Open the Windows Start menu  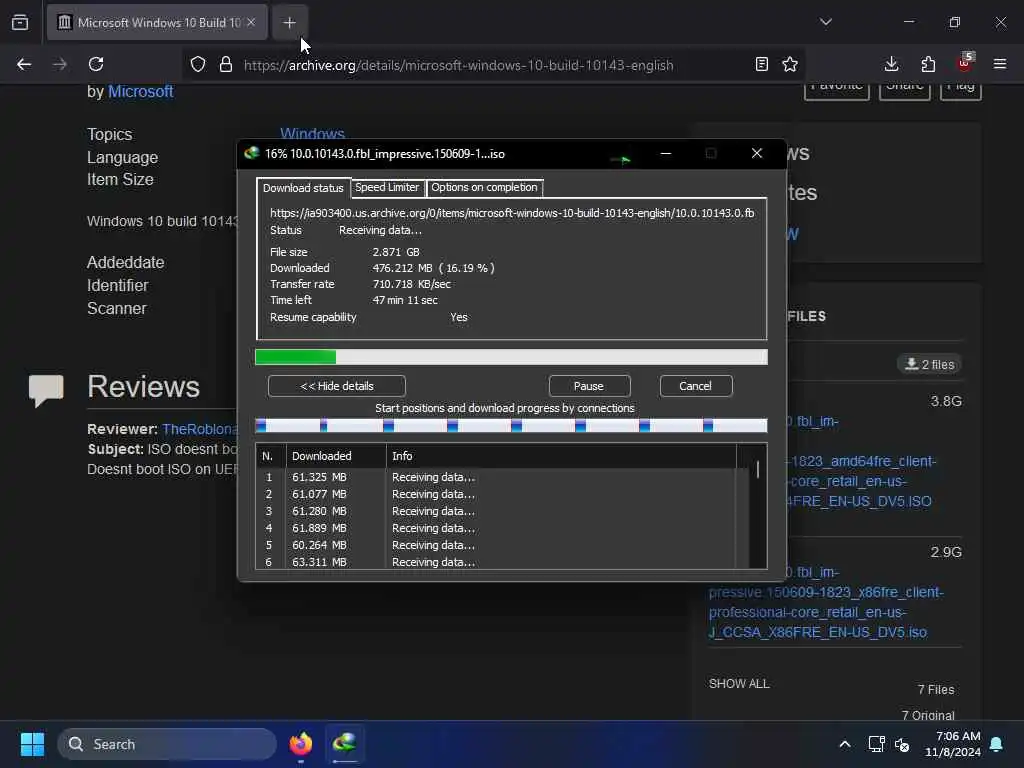32,744
